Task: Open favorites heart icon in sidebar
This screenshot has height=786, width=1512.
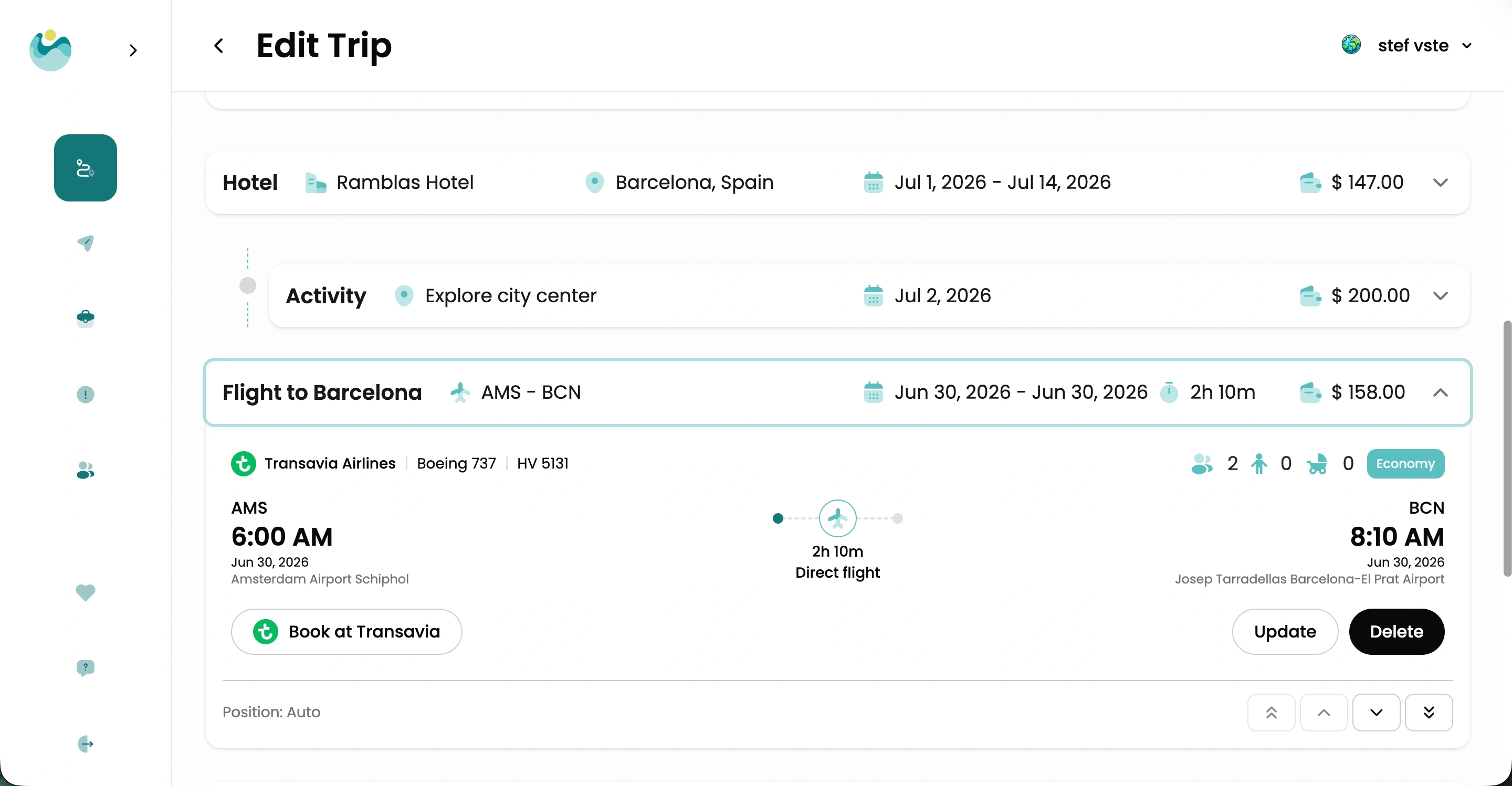Action: (86, 592)
